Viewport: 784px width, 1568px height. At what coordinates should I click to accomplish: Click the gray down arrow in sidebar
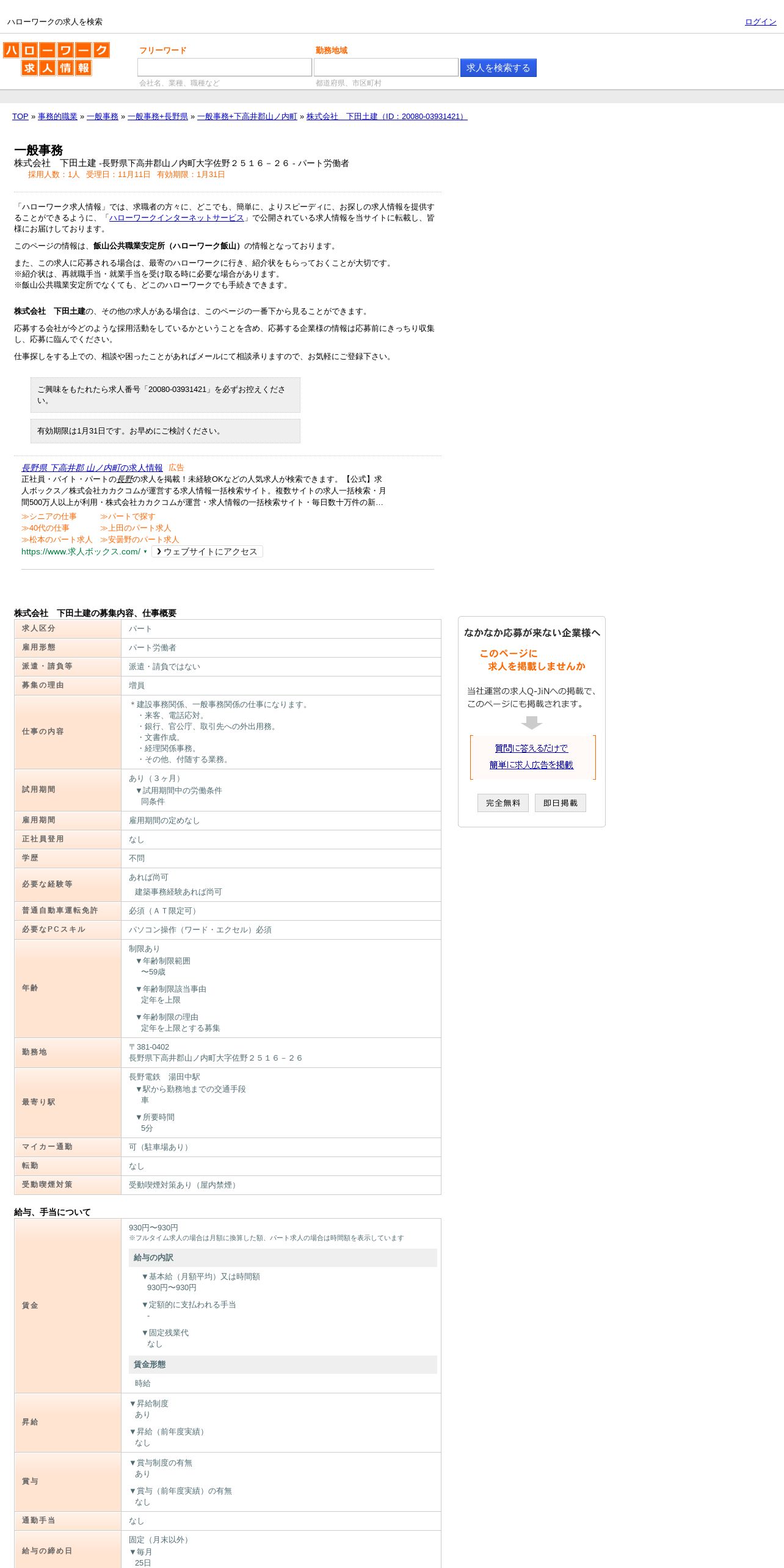click(532, 723)
